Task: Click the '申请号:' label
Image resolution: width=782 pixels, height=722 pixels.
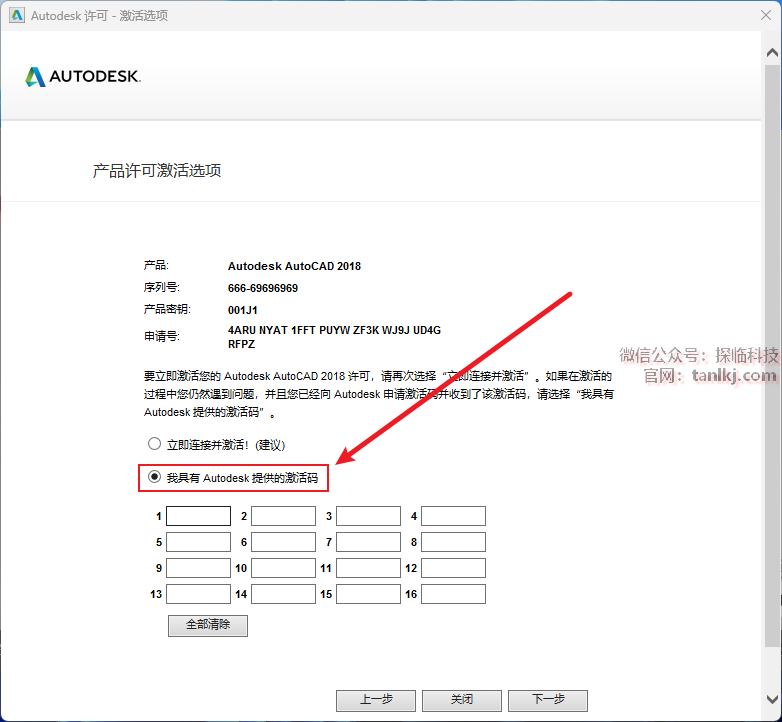Action: [x=162, y=337]
